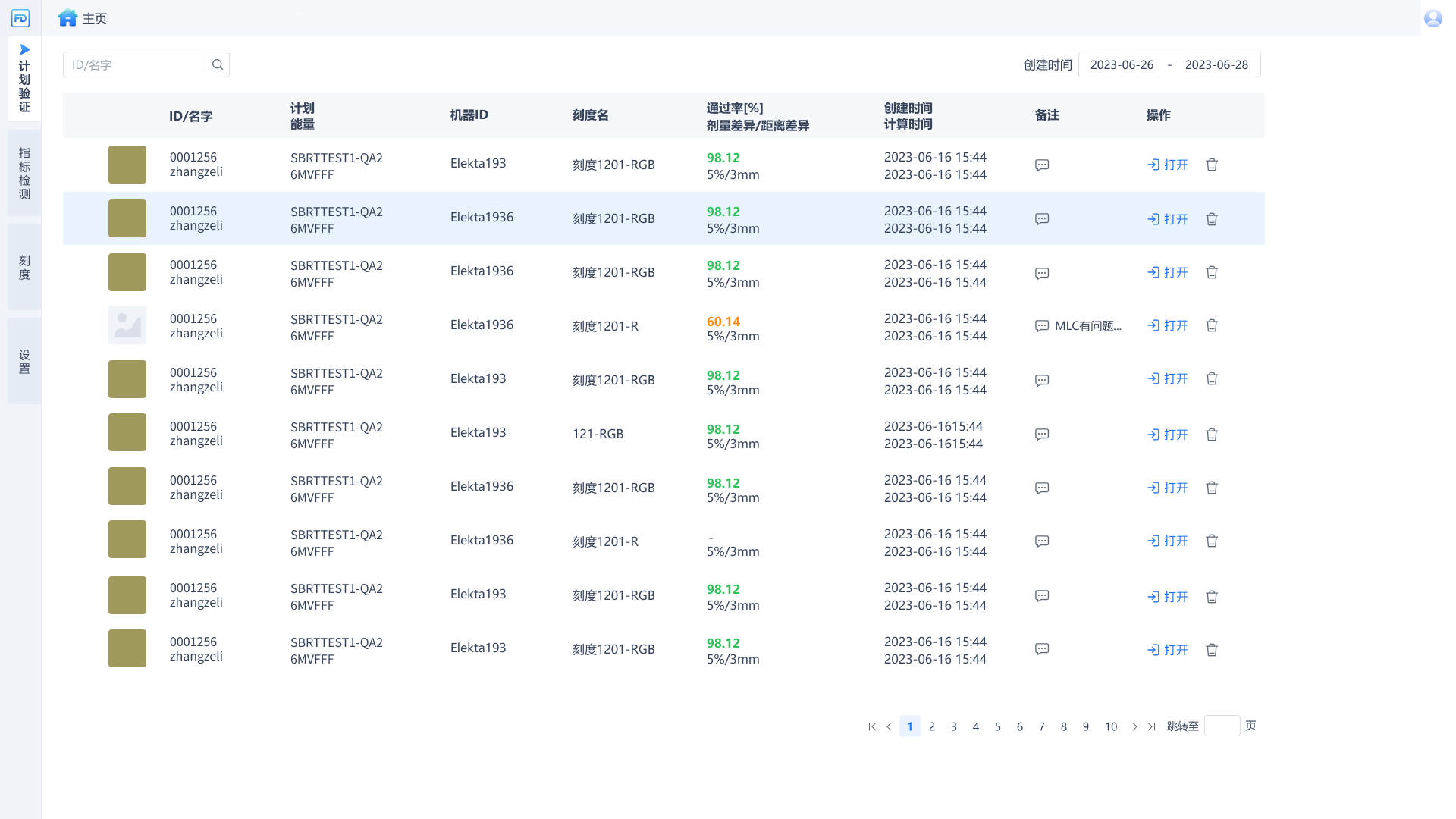Click 打开 on the first table row

pyautogui.click(x=1167, y=165)
